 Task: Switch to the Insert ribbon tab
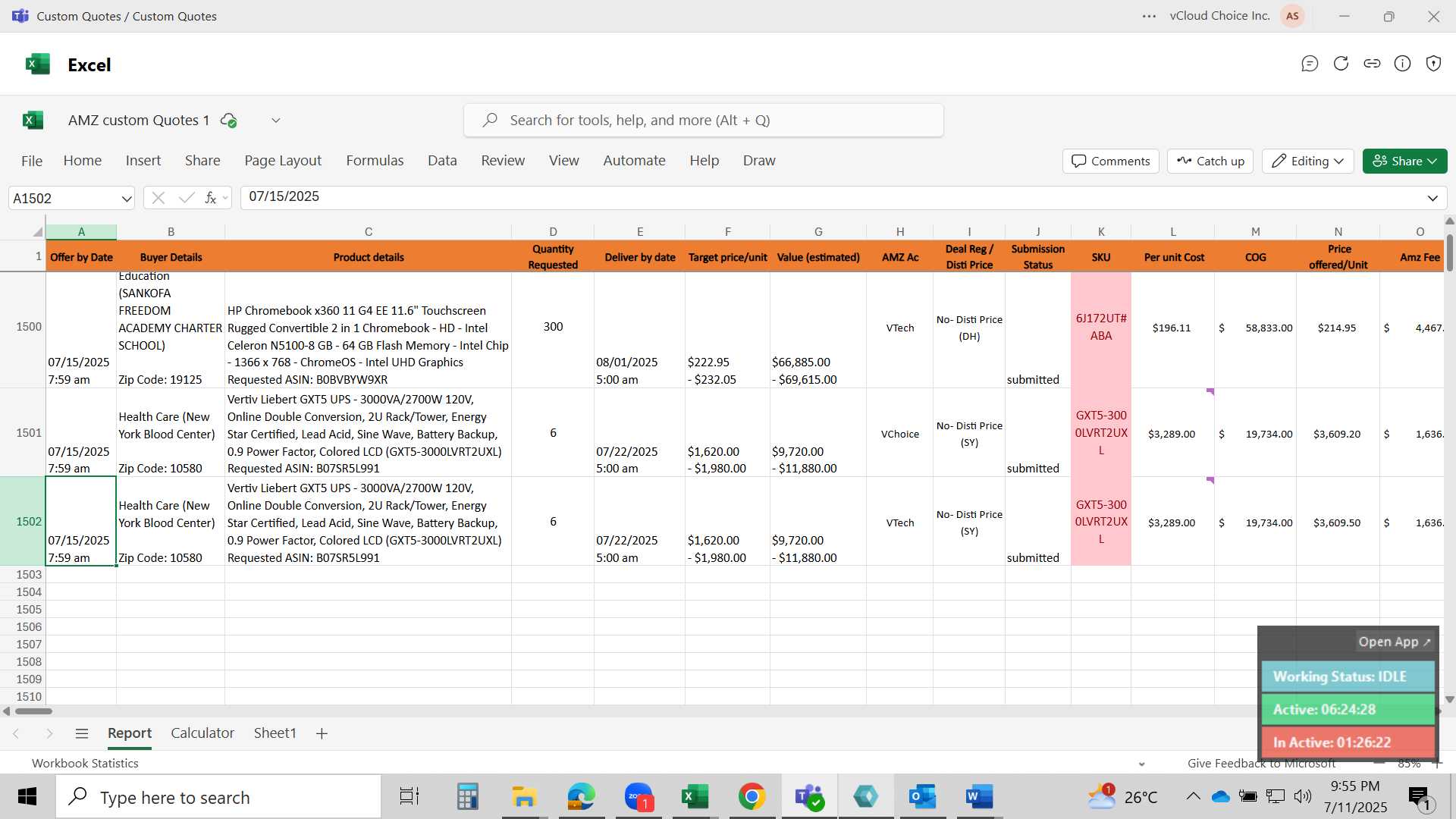[143, 161]
